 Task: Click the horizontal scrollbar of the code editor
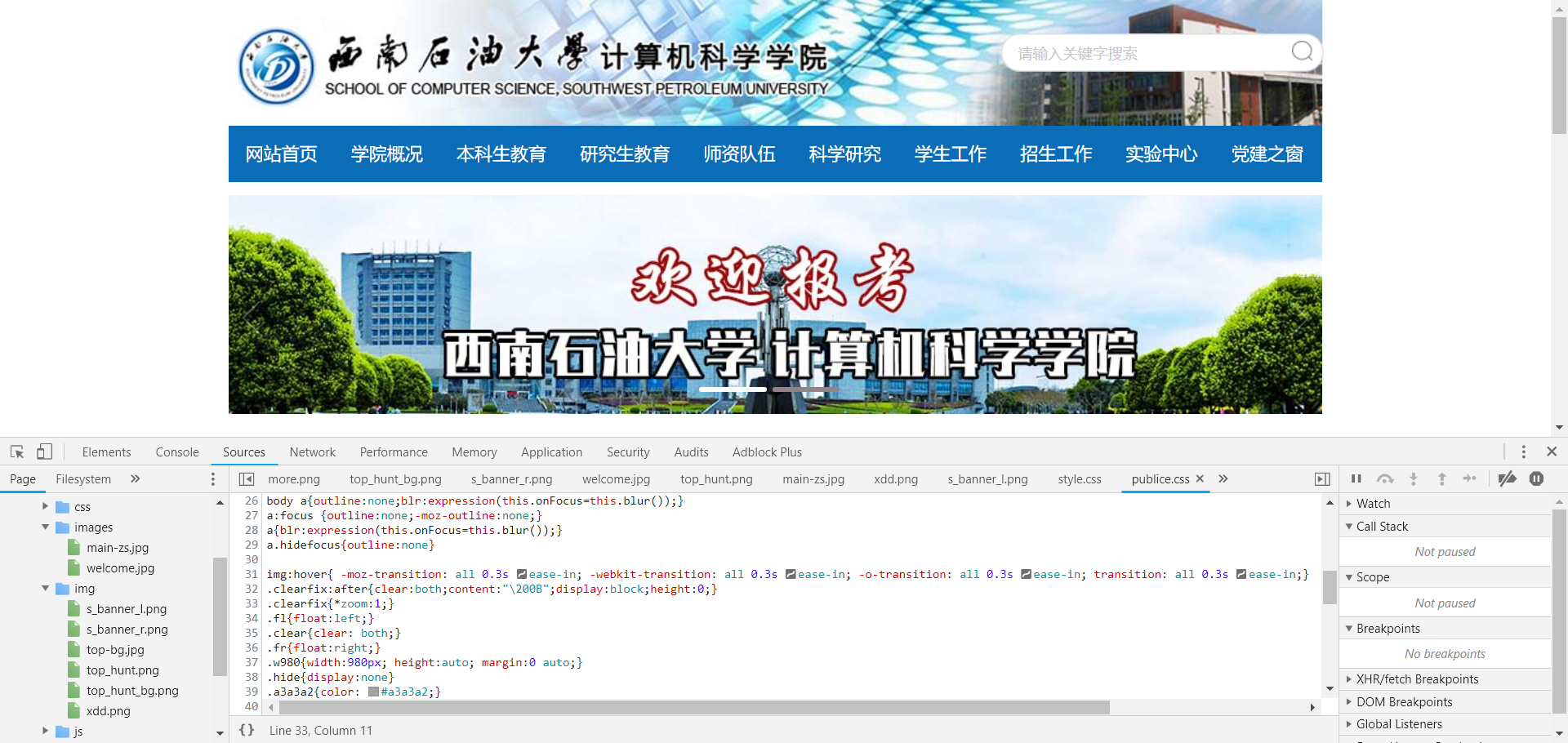[694, 707]
